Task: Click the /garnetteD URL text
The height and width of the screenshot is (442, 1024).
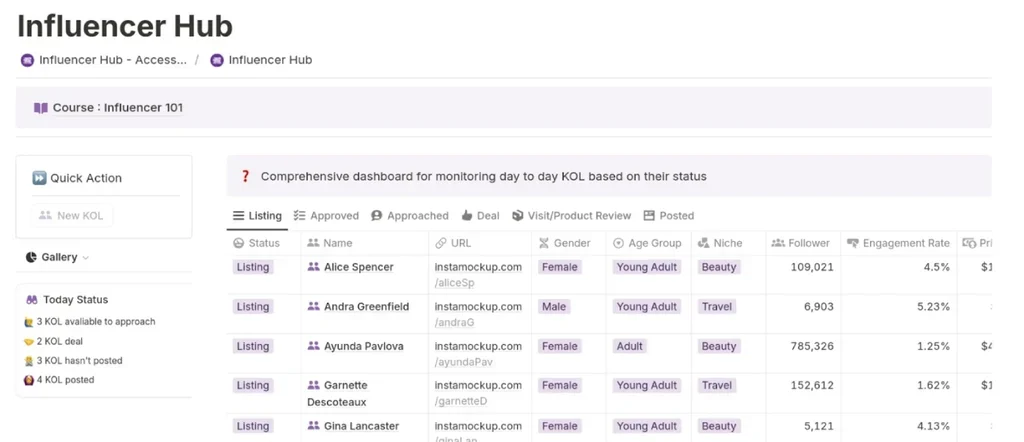Action: [461, 401]
